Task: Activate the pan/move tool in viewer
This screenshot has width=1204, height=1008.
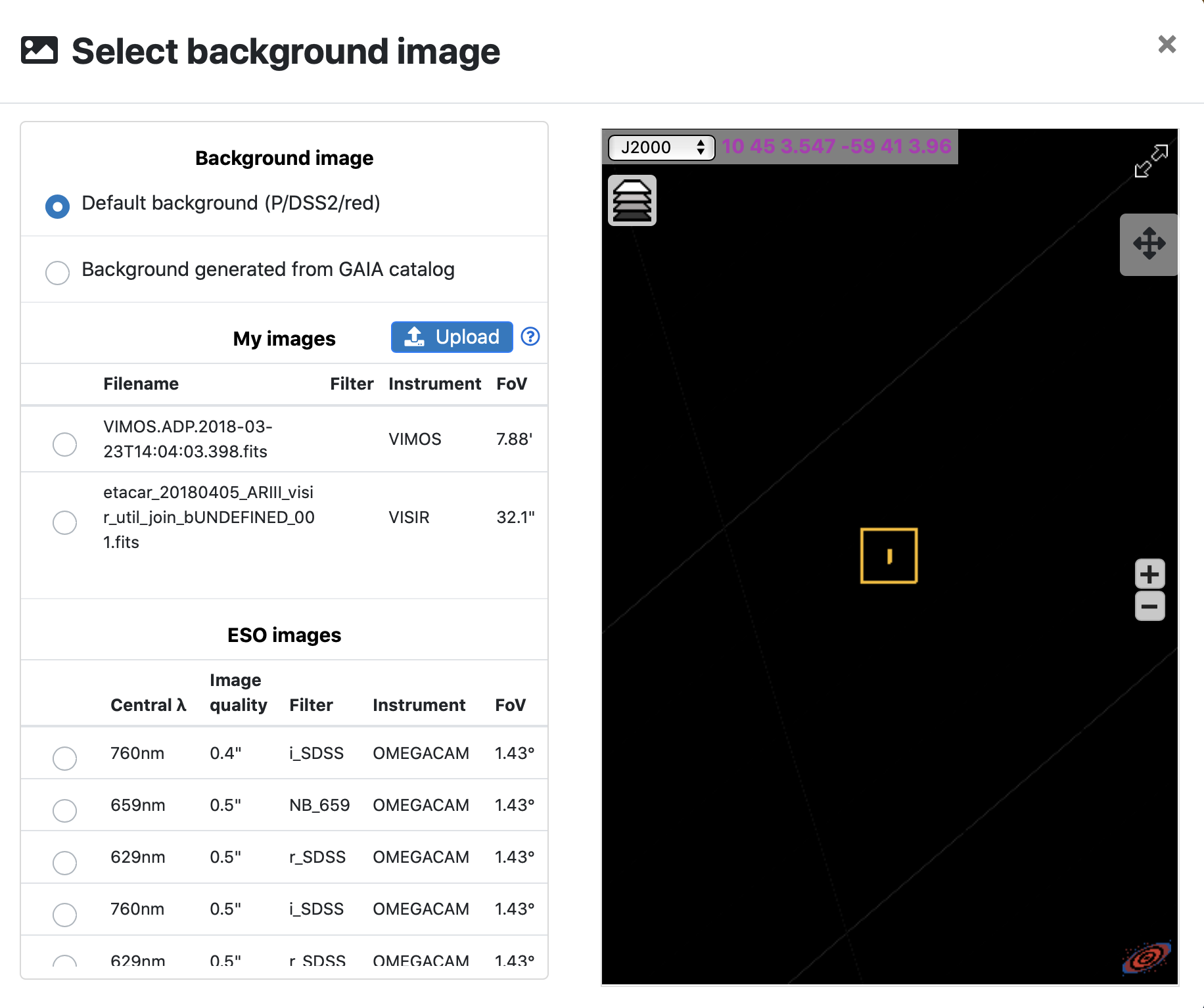Action: point(1149,244)
